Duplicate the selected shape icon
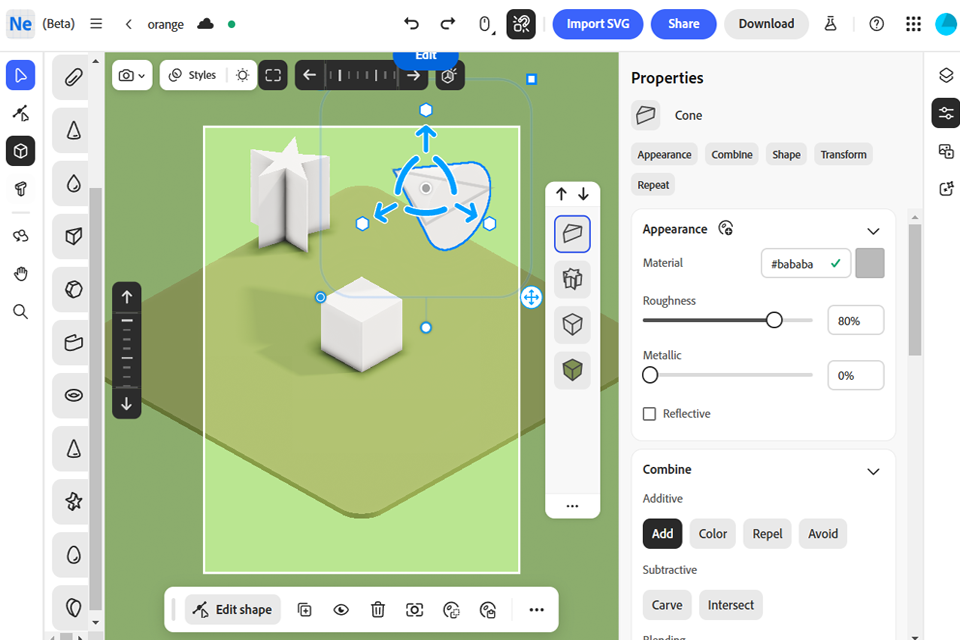The height and width of the screenshot is (640, 960). [304, 609]
